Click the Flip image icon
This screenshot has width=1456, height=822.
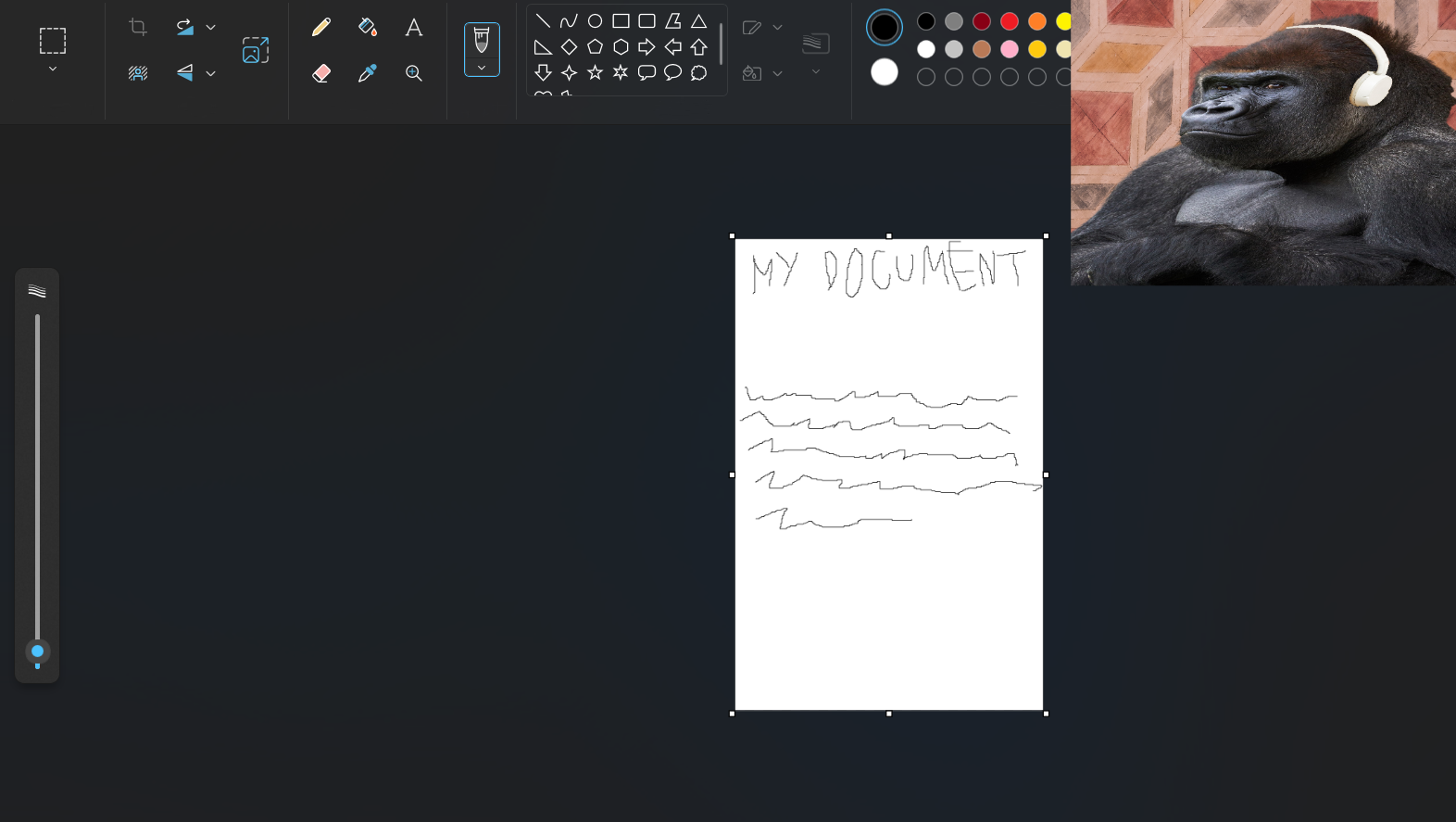pyautogui.click(x=185, y=73)
